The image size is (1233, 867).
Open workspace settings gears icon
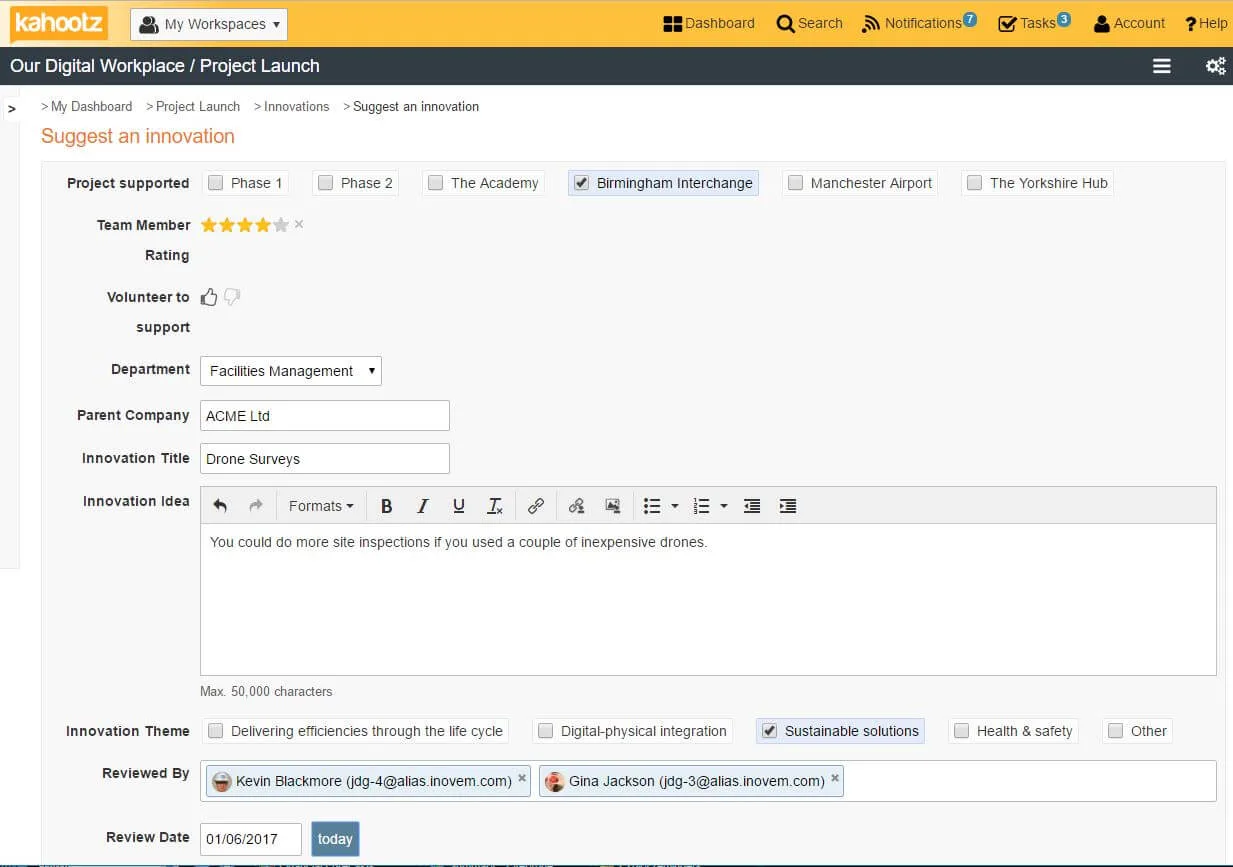tap(1216, 66)
